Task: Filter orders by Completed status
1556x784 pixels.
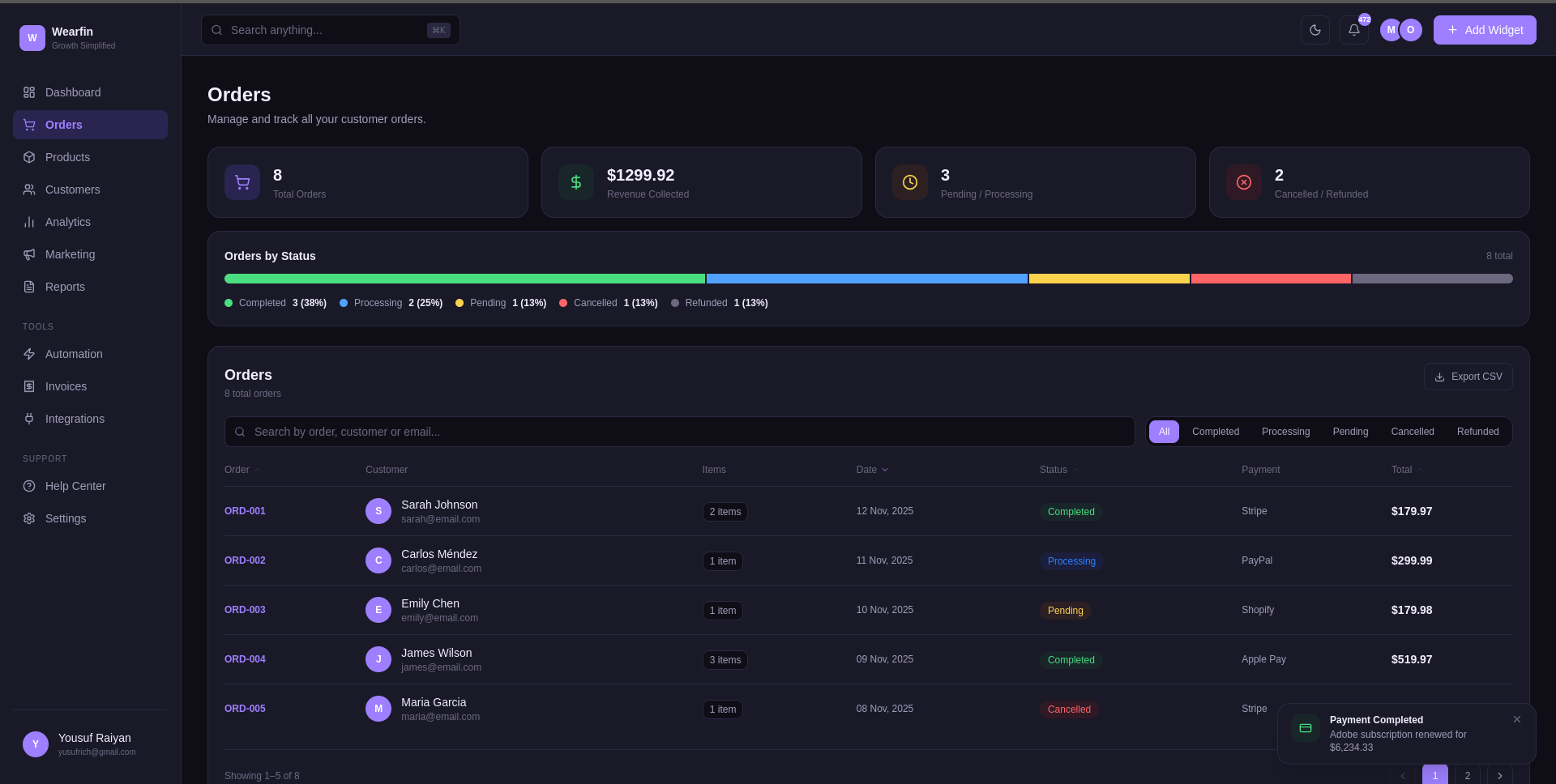Action: (1215, 432)
